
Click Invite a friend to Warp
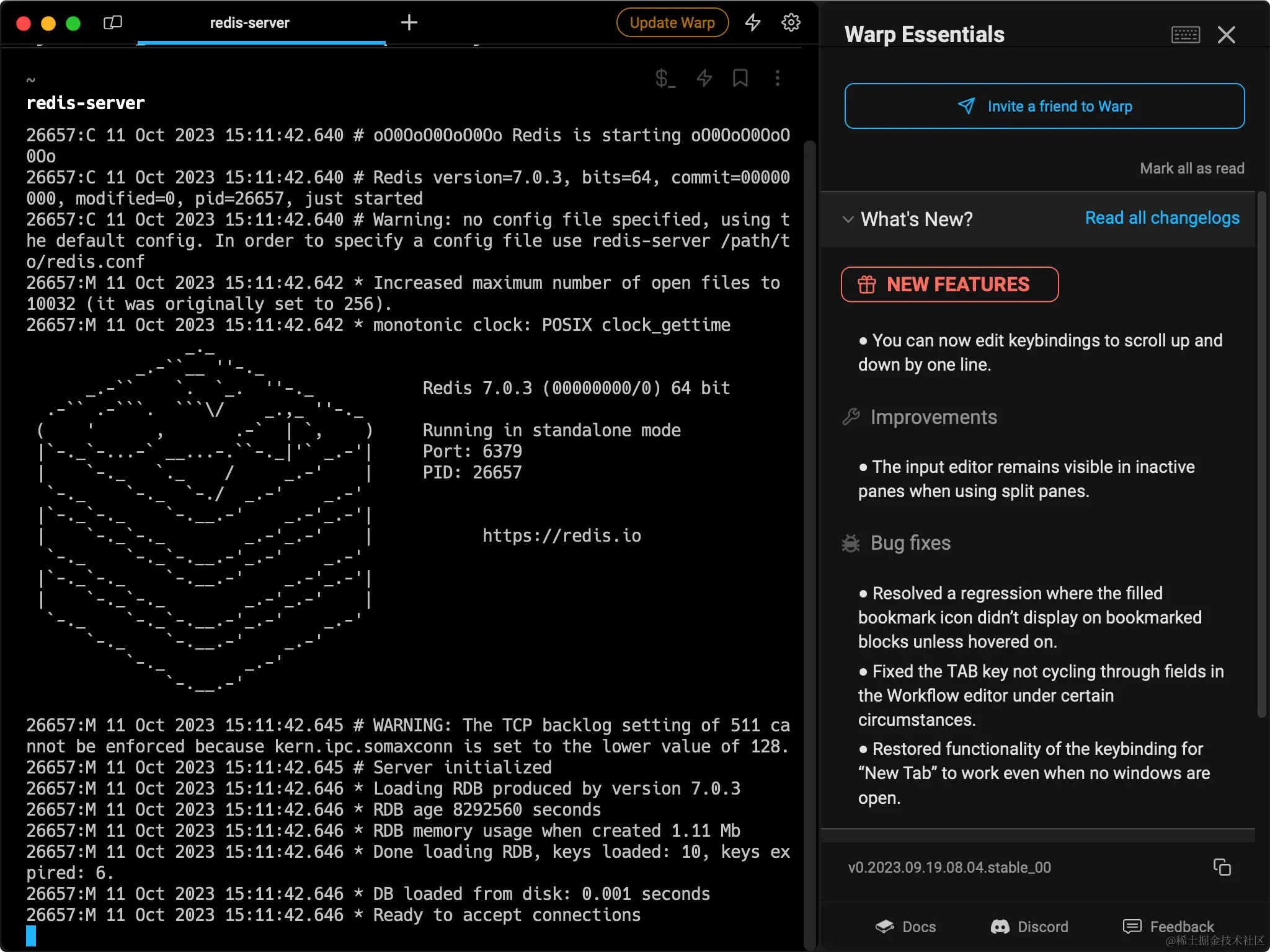1044,106
